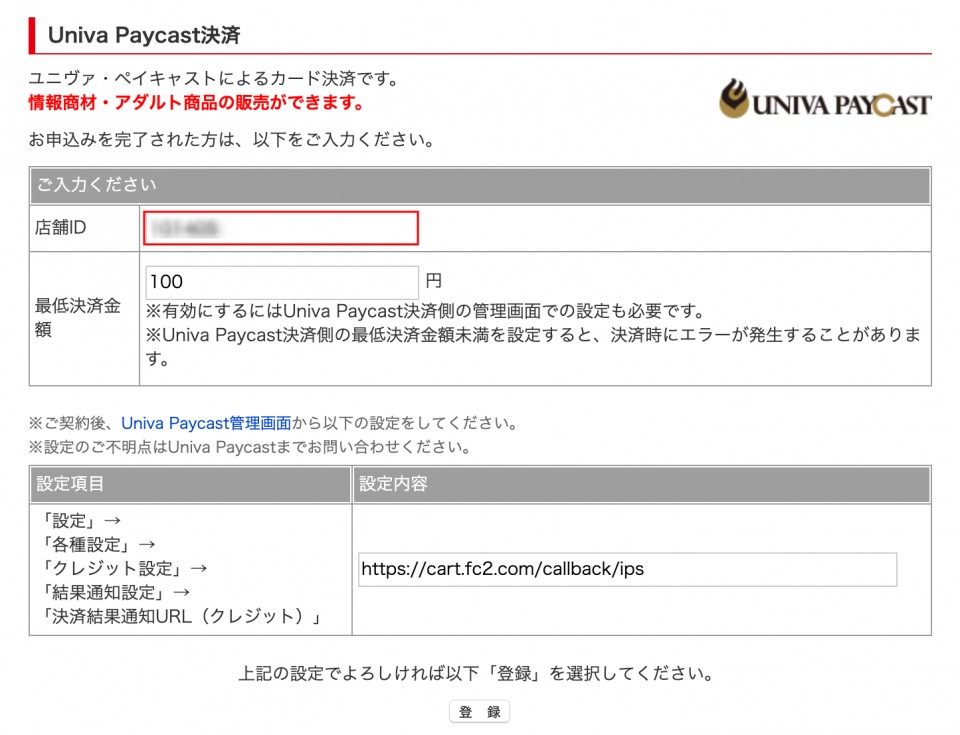Click the ご入力ください table header
Viewport: 960px width, 735px height.
pos(480,185)
